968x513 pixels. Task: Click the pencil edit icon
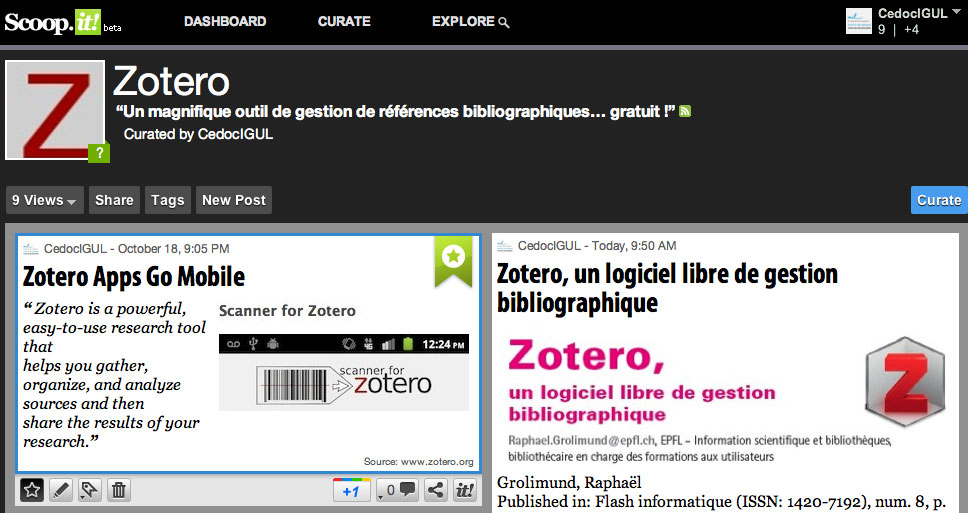tap(61, 490)
